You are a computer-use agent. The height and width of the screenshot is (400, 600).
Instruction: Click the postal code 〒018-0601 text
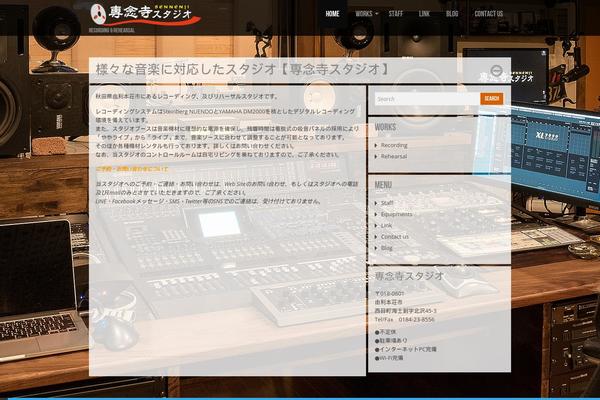[389, 293]
